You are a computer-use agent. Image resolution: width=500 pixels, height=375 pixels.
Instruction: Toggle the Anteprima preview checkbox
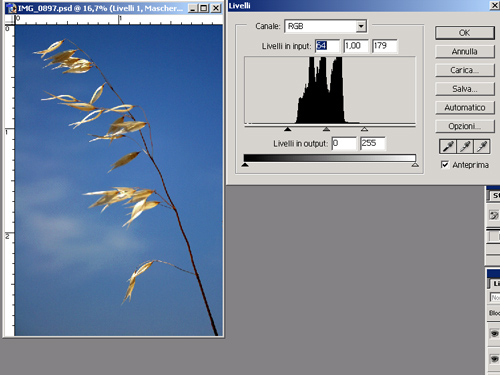coord(445,165)
